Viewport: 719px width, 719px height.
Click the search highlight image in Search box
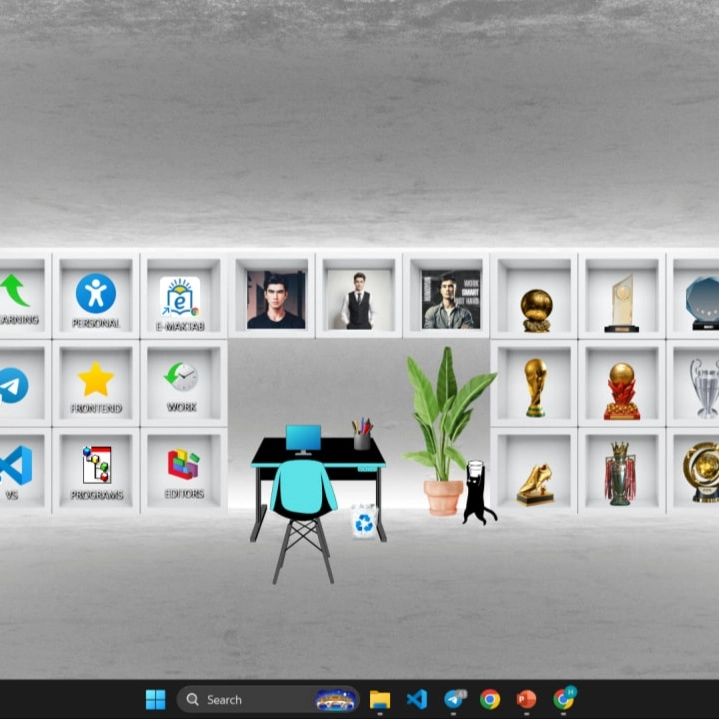tap(336, 699)
